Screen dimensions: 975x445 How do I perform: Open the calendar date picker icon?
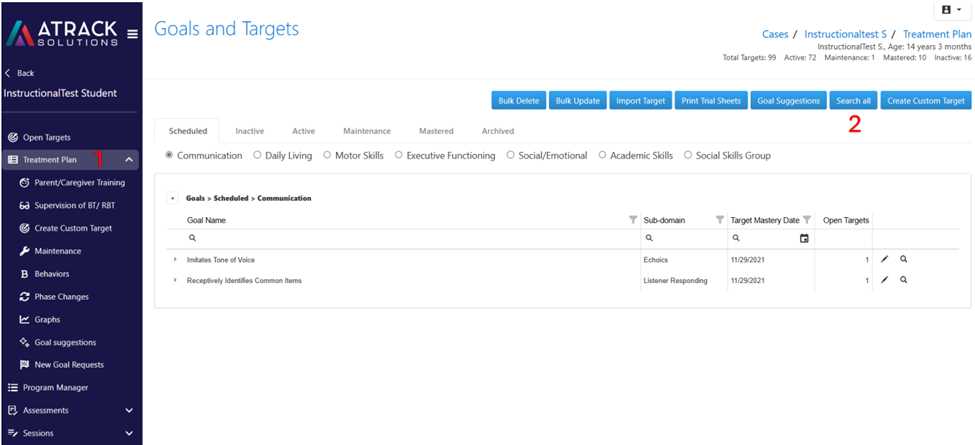pyautogui.click(x=805, y=238)
